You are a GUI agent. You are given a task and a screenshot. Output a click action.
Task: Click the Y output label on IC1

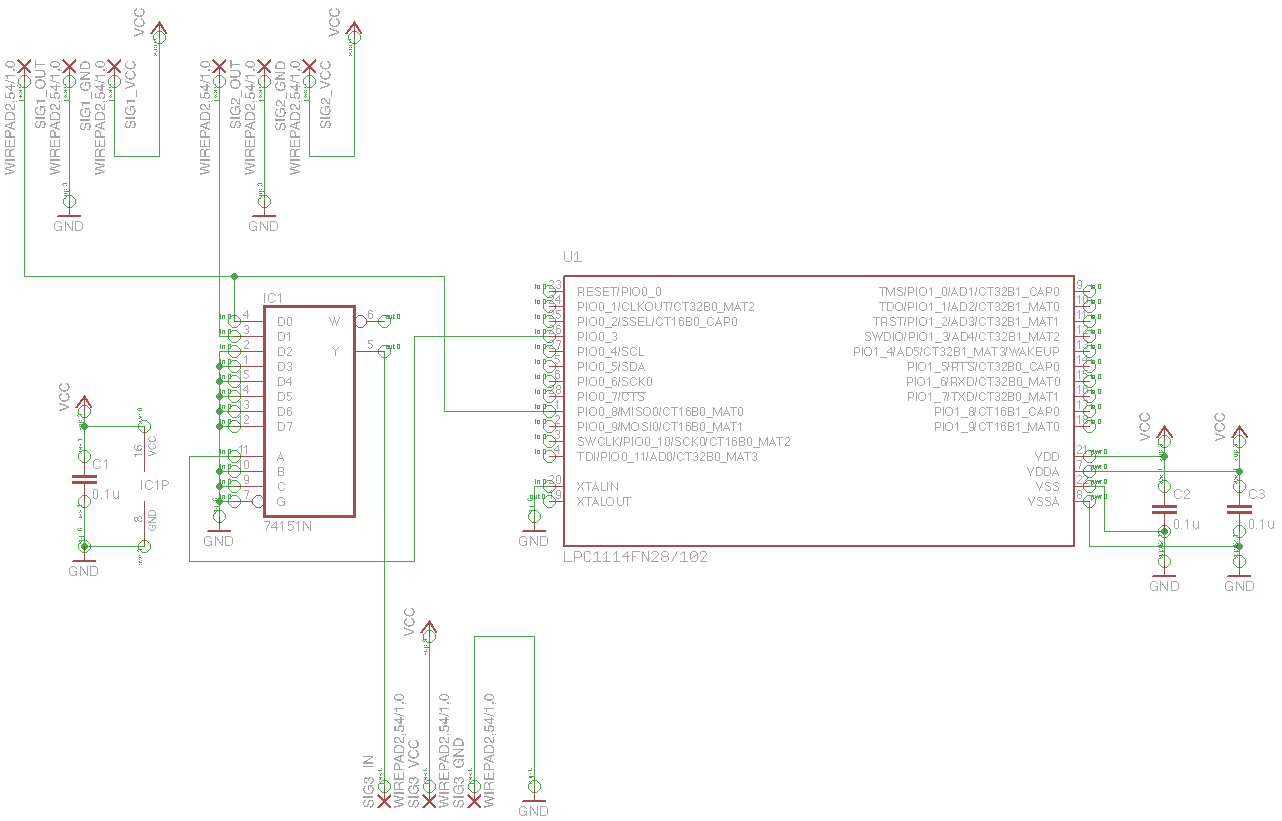click(336, 352)
